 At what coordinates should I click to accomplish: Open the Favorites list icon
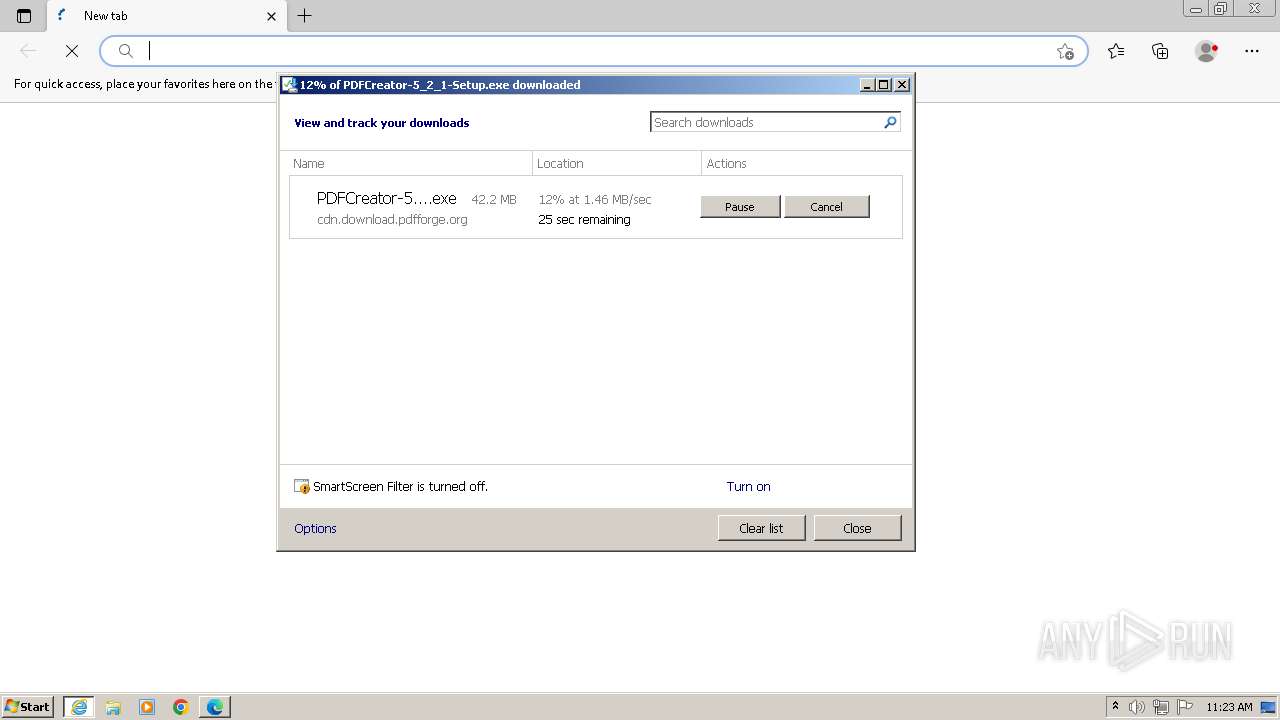(1116, 51)
